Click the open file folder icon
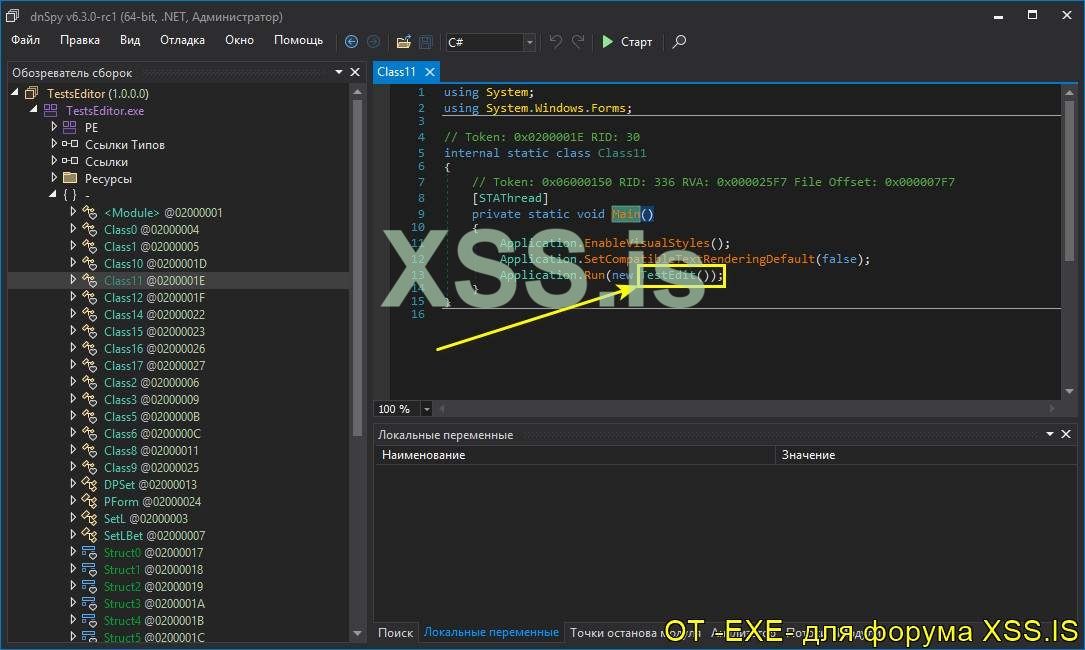Viewport: 1085px width, 650px height. (x=403, y=42)
